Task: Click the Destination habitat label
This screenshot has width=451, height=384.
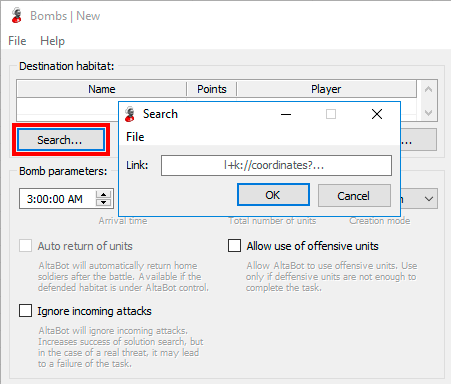Action: point(66,66)
